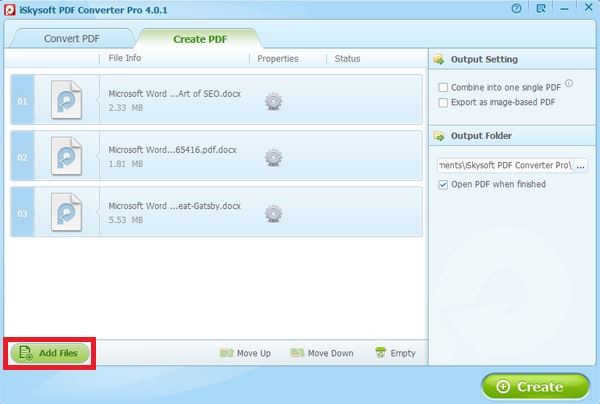
Task: Click the output folder path field
Action: tap(505, 166)
